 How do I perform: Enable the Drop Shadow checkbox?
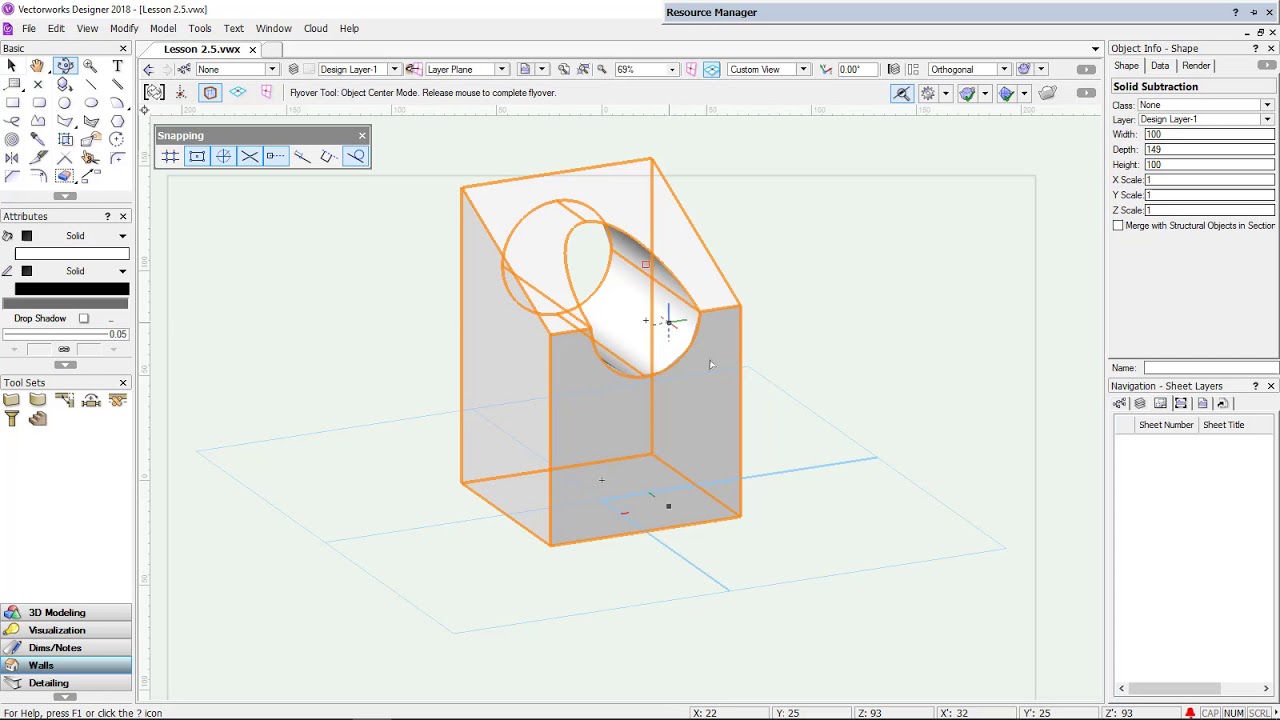(x=84, y=318)
